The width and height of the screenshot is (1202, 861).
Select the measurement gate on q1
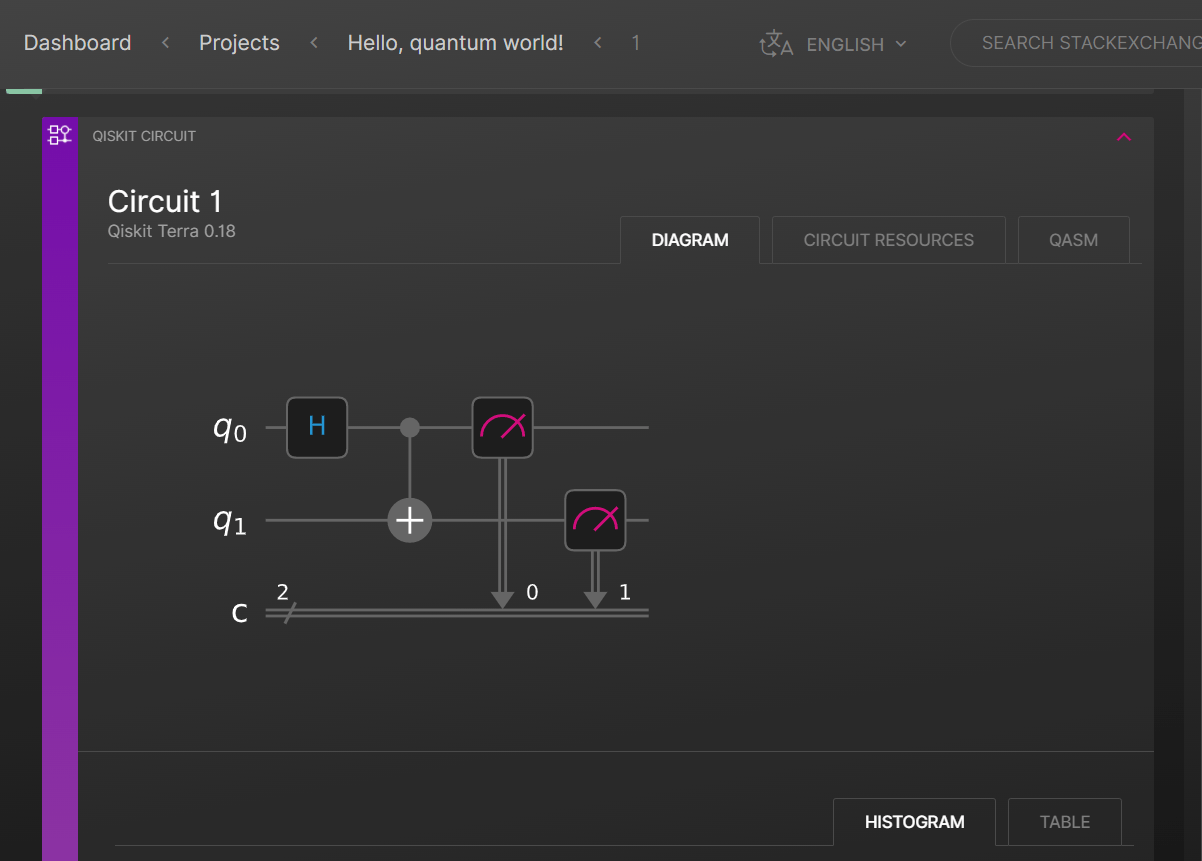coord(595,520)
